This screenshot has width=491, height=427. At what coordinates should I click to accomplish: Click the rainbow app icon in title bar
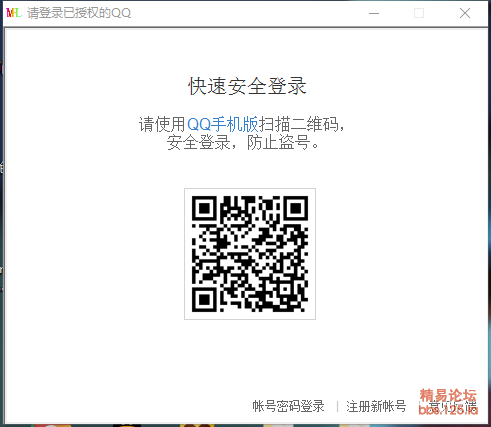pos(14,13)
